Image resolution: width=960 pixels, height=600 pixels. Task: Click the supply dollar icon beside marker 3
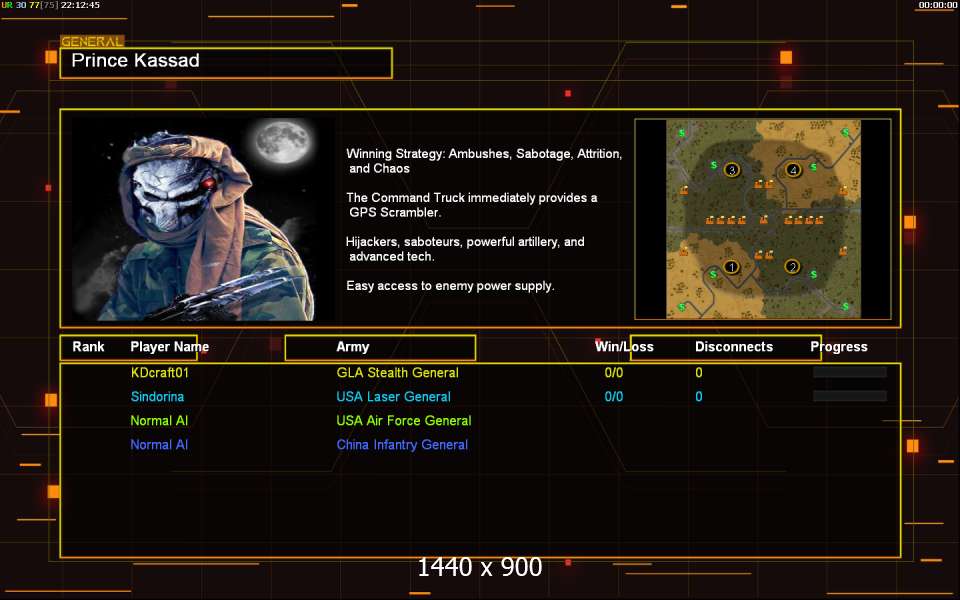714,165
